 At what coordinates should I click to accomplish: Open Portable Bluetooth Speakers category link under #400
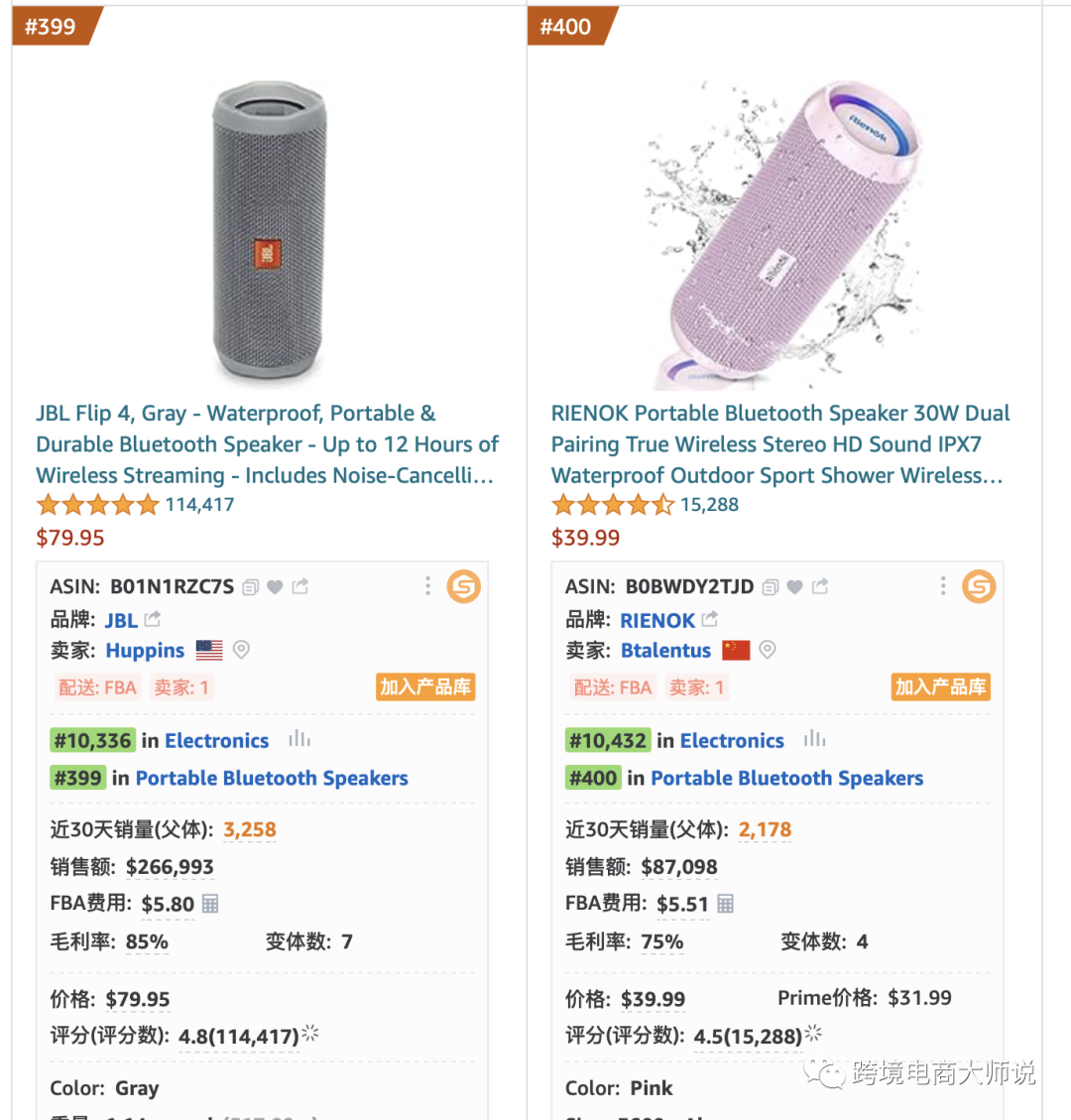tap(786, 779)
